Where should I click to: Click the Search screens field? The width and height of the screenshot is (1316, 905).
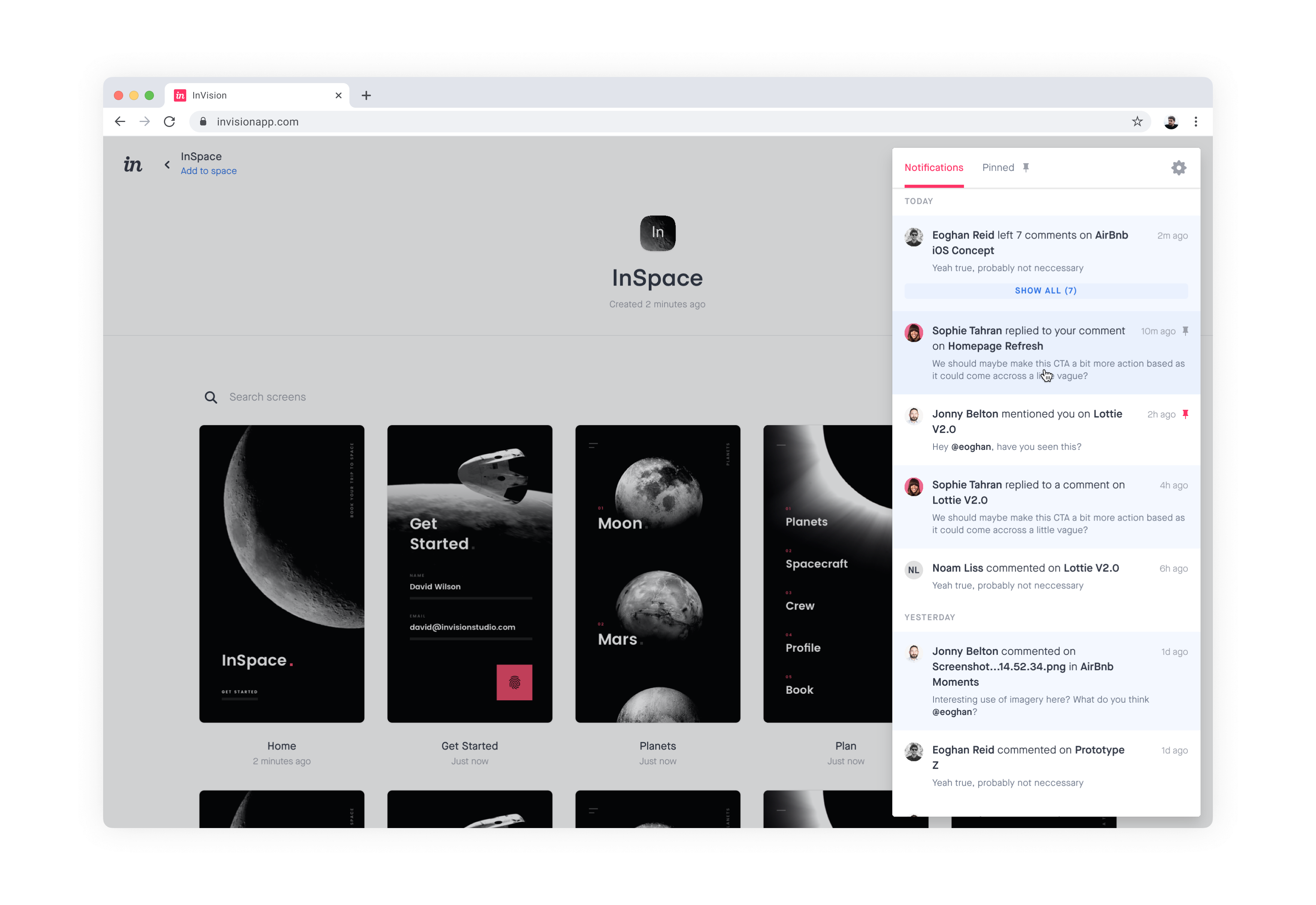coord(267,397)
